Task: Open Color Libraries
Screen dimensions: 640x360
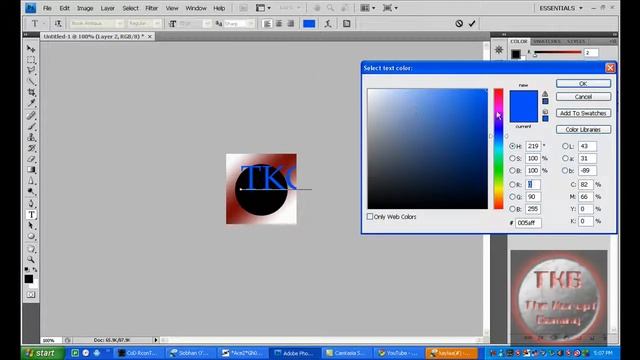Action: click(x=583, y=129)
